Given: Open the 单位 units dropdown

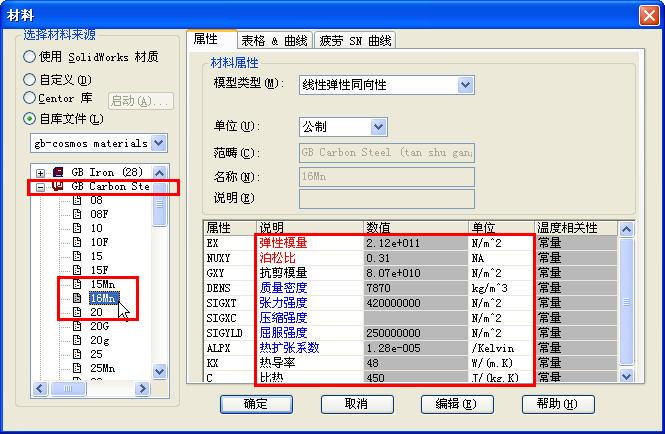Looking at the screenshot, I should [378, 126].
